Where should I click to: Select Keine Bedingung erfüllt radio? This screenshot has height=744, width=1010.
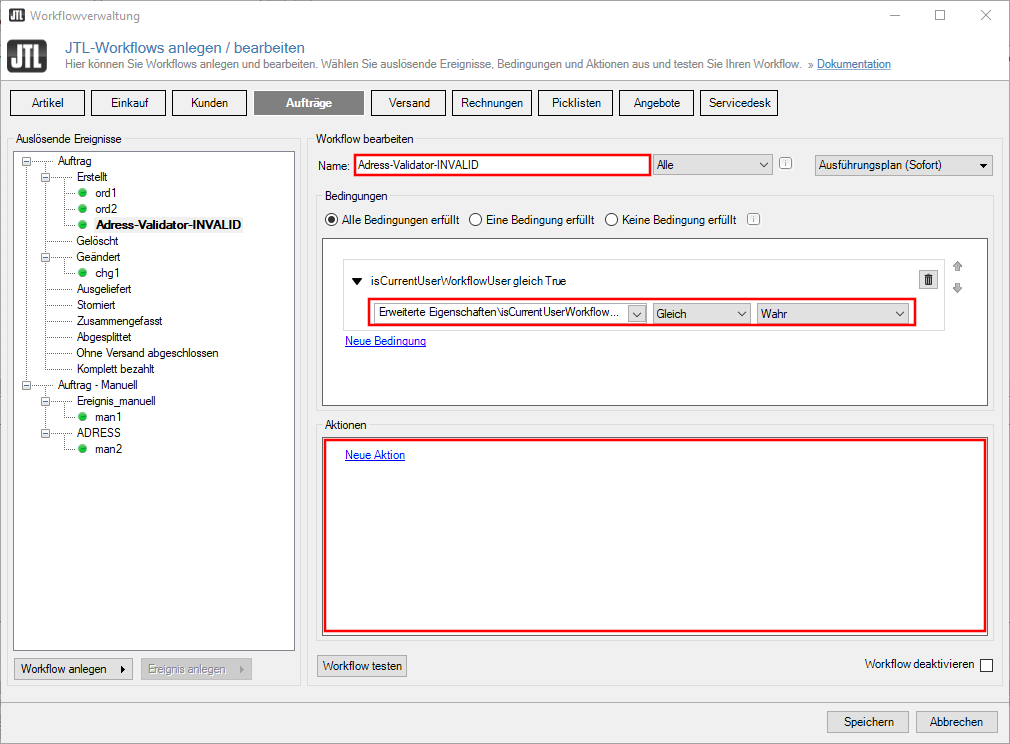[x=611, y=220]
